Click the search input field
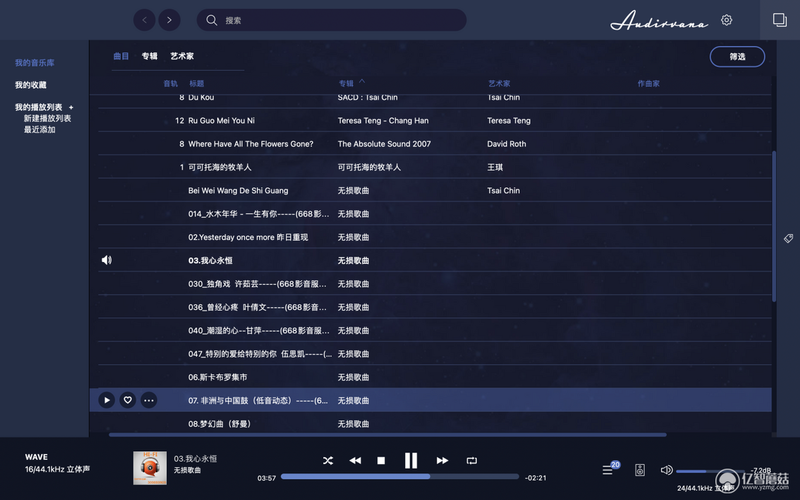The height and width of the screenshot is (500, 800). (x=332, y=20)
